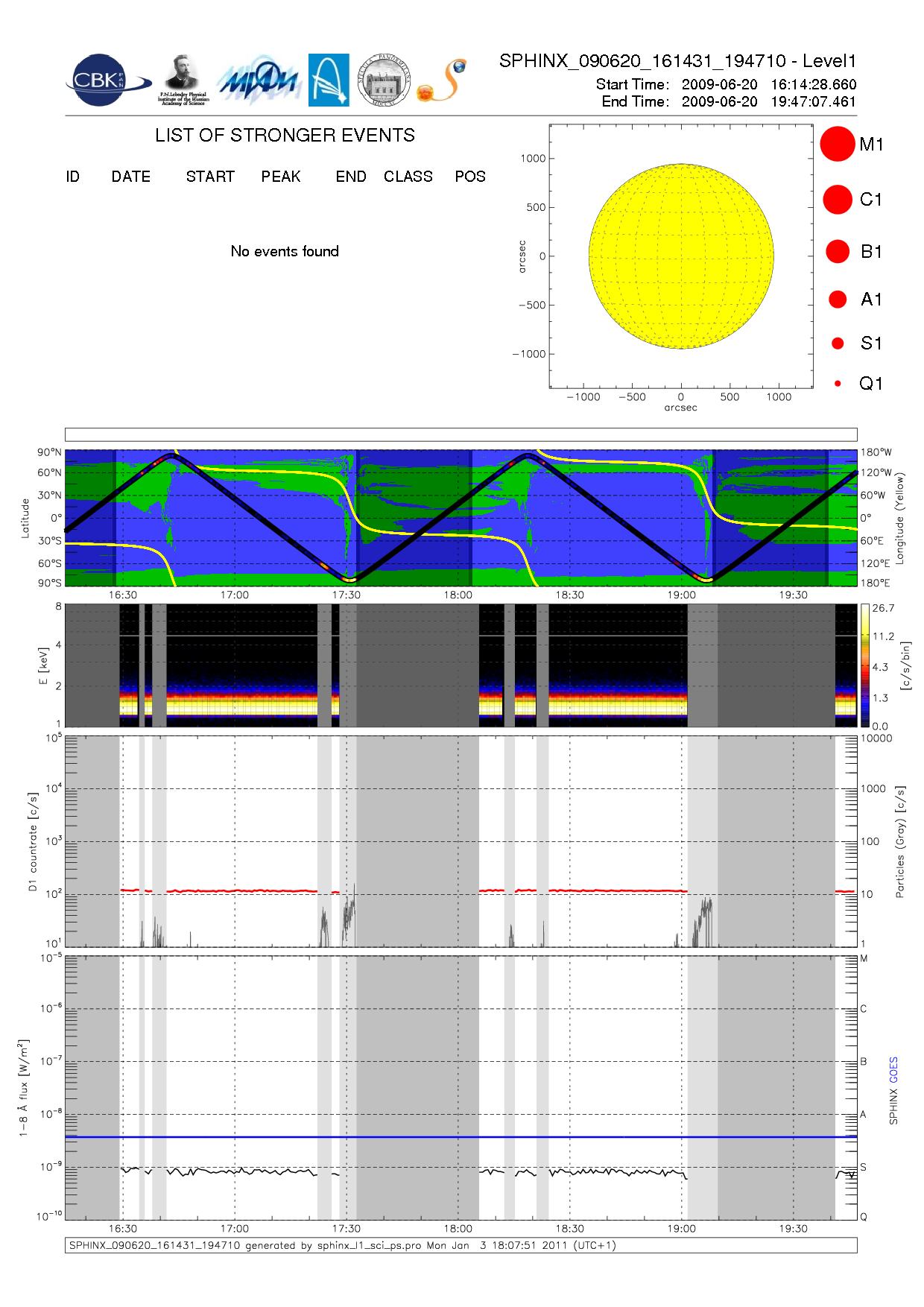Image resolution: width=924 pixels, height=1307 pixels.
Task: Click the round observatory building seal
Action: (384, 80)
